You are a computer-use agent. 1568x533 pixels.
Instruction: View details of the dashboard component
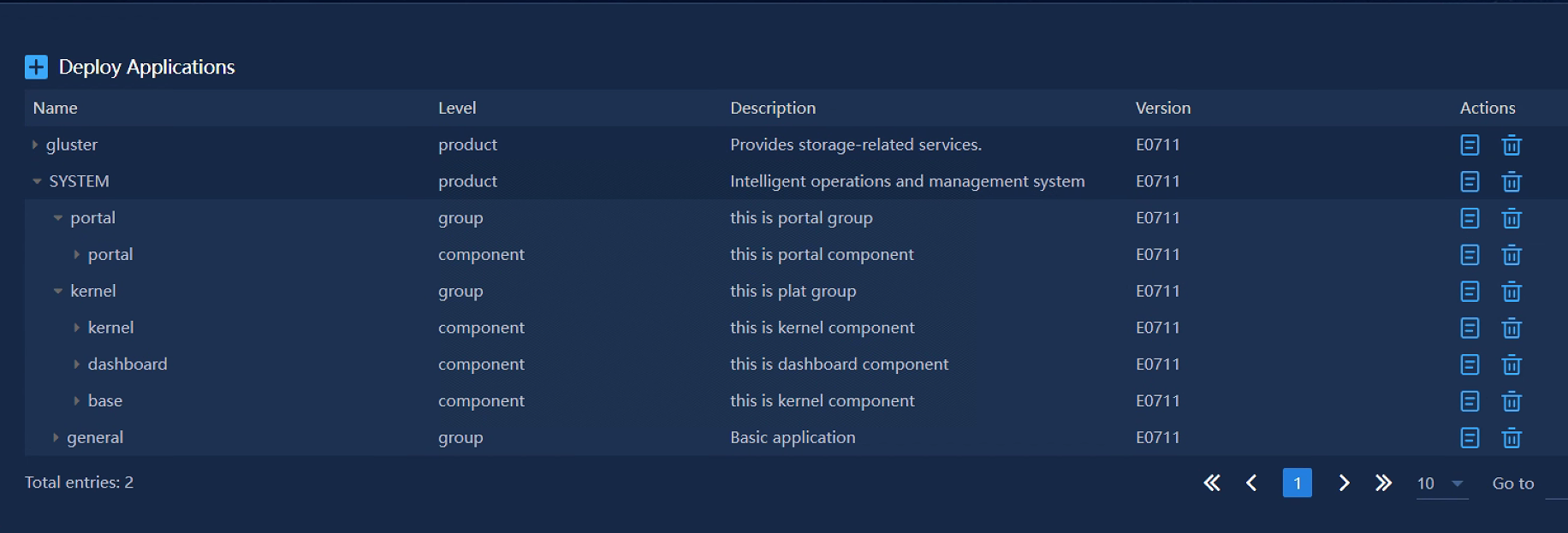pos(1469,365)
